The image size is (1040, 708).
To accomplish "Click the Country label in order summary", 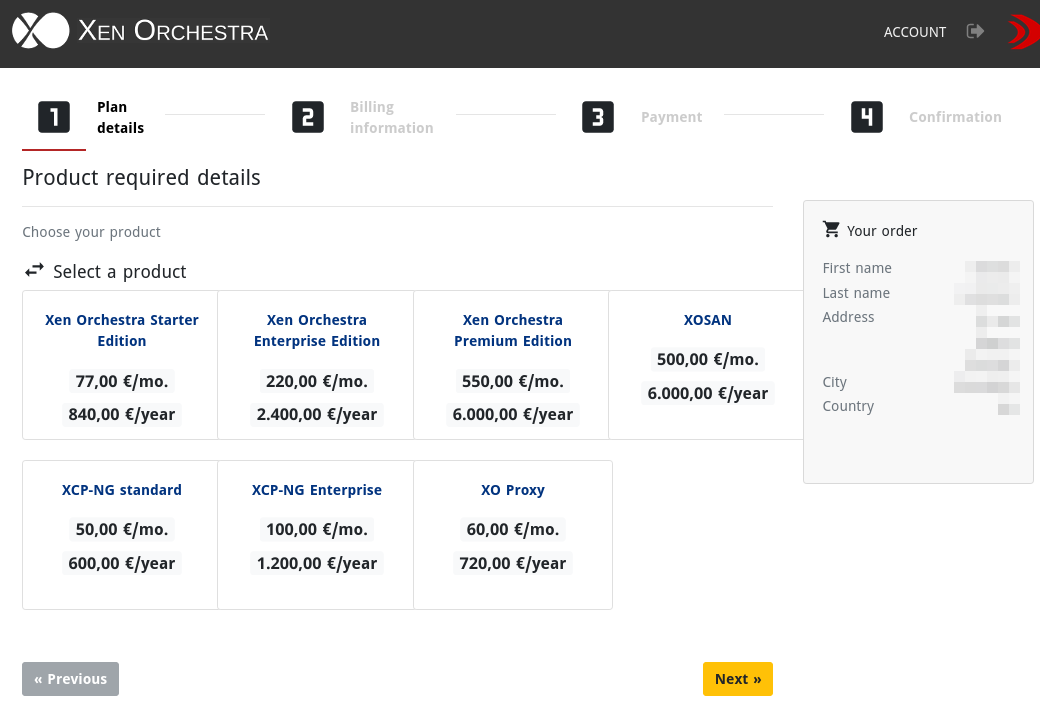I will coord(848,406).
